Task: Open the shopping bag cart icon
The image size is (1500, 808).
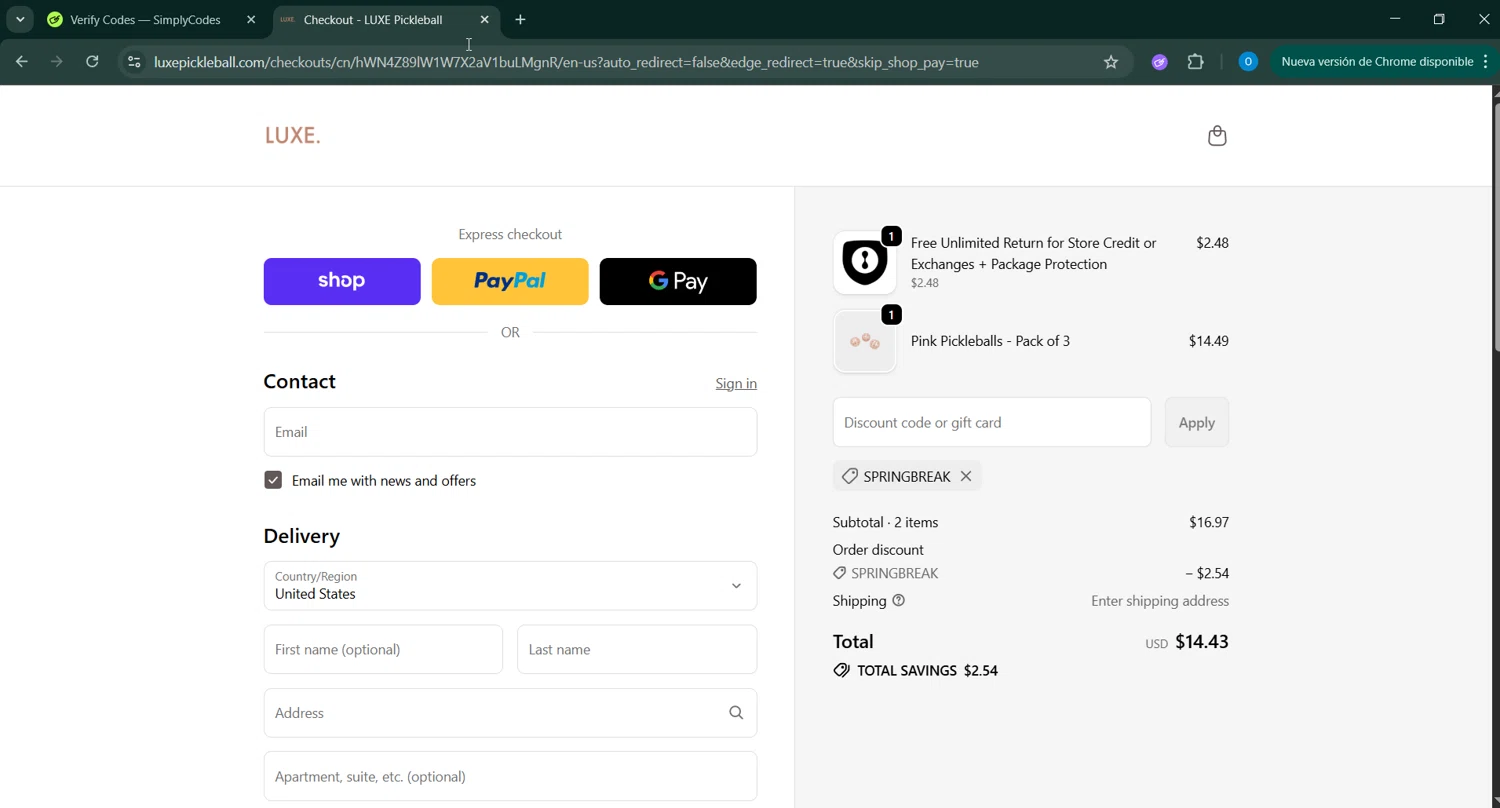Action: 1217,136
